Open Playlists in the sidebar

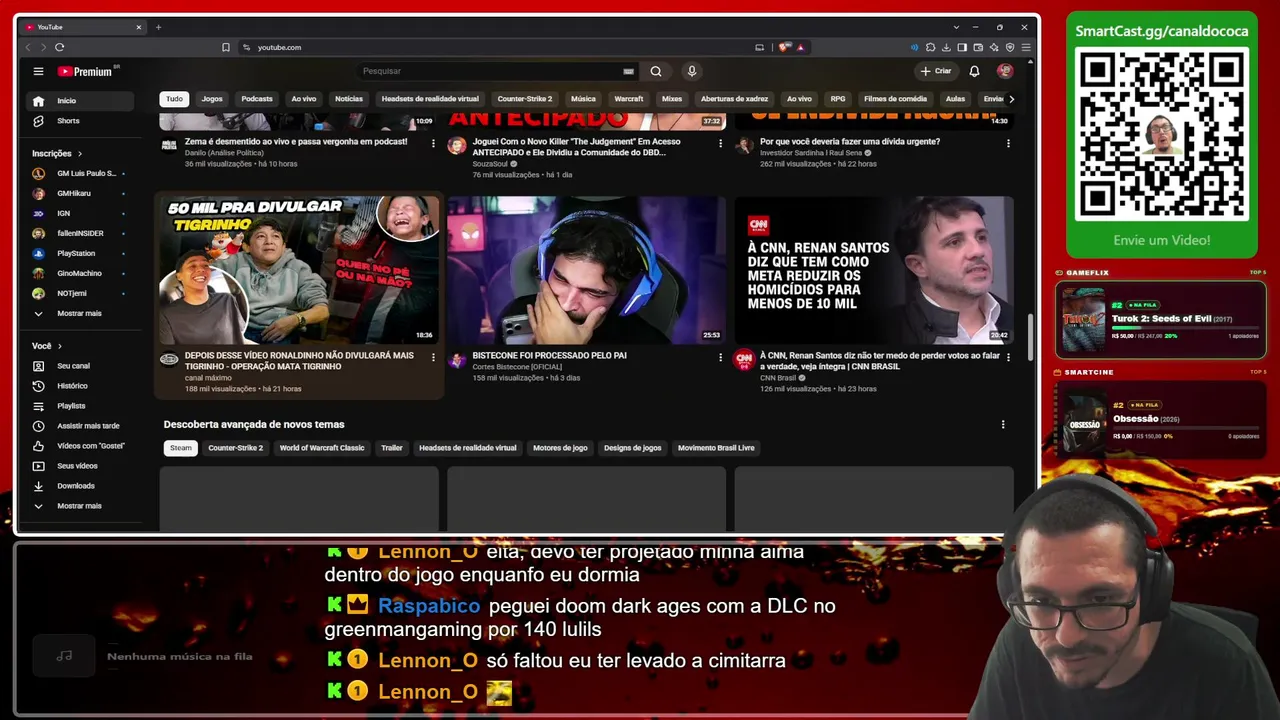click(x=79, y=406)
